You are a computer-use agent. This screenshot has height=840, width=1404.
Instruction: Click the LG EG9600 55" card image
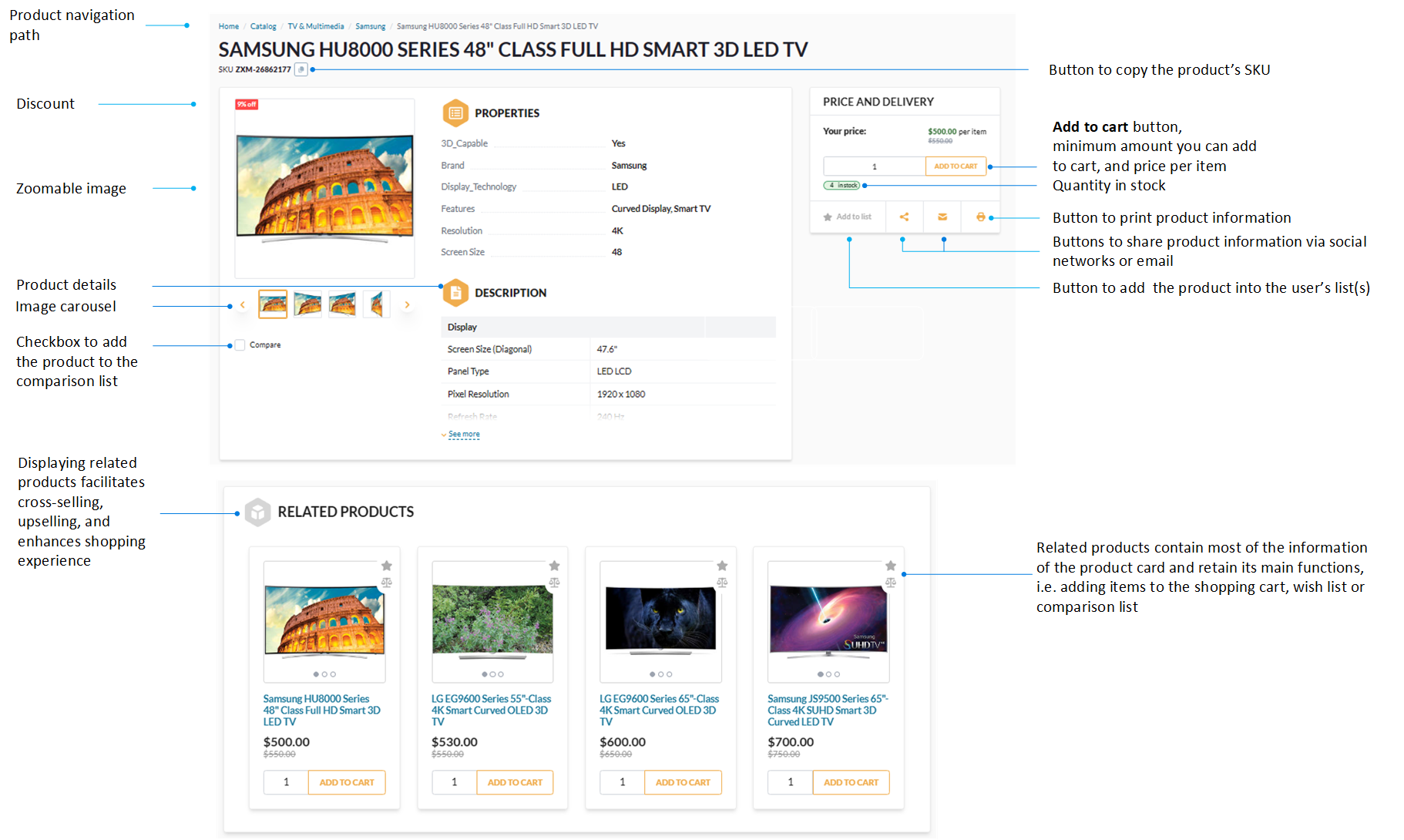(492, 620)
